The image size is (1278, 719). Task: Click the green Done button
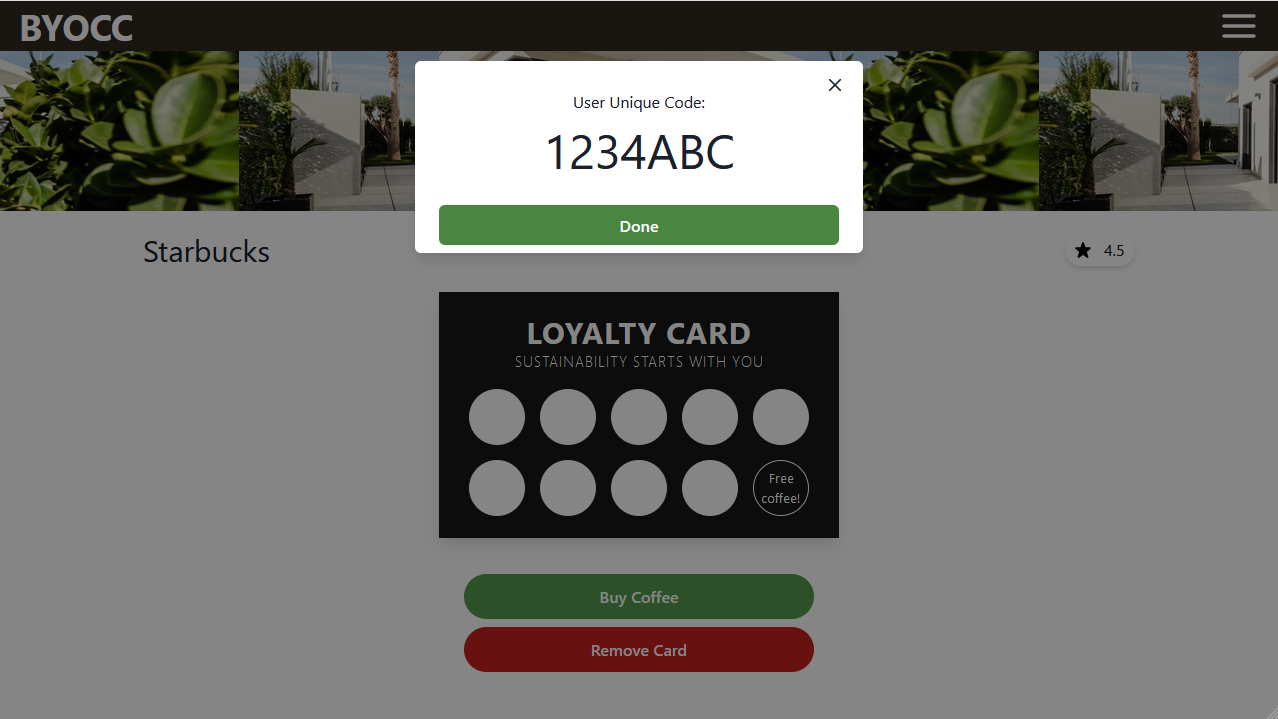(x=639, y=225)
